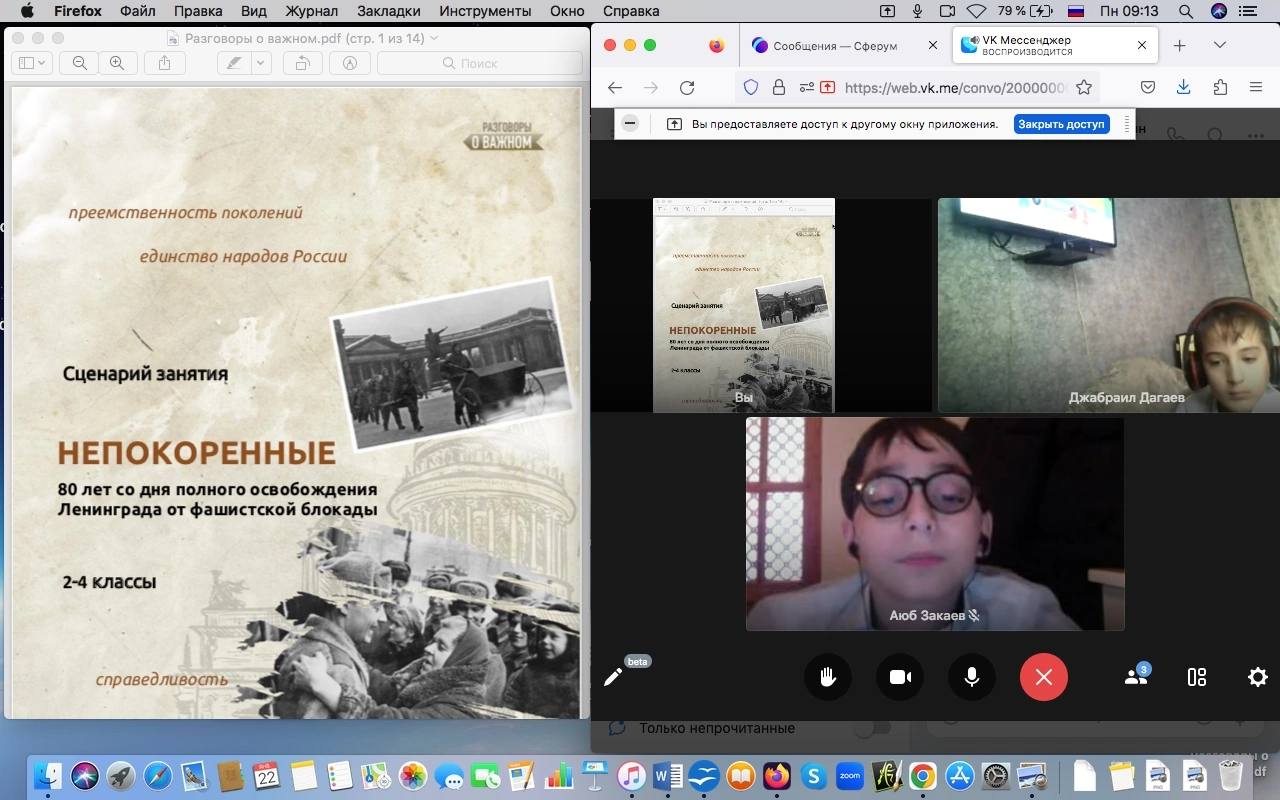Raise hand in the VK call
This screenshot has width=1280, height=800.
(828, 677)
